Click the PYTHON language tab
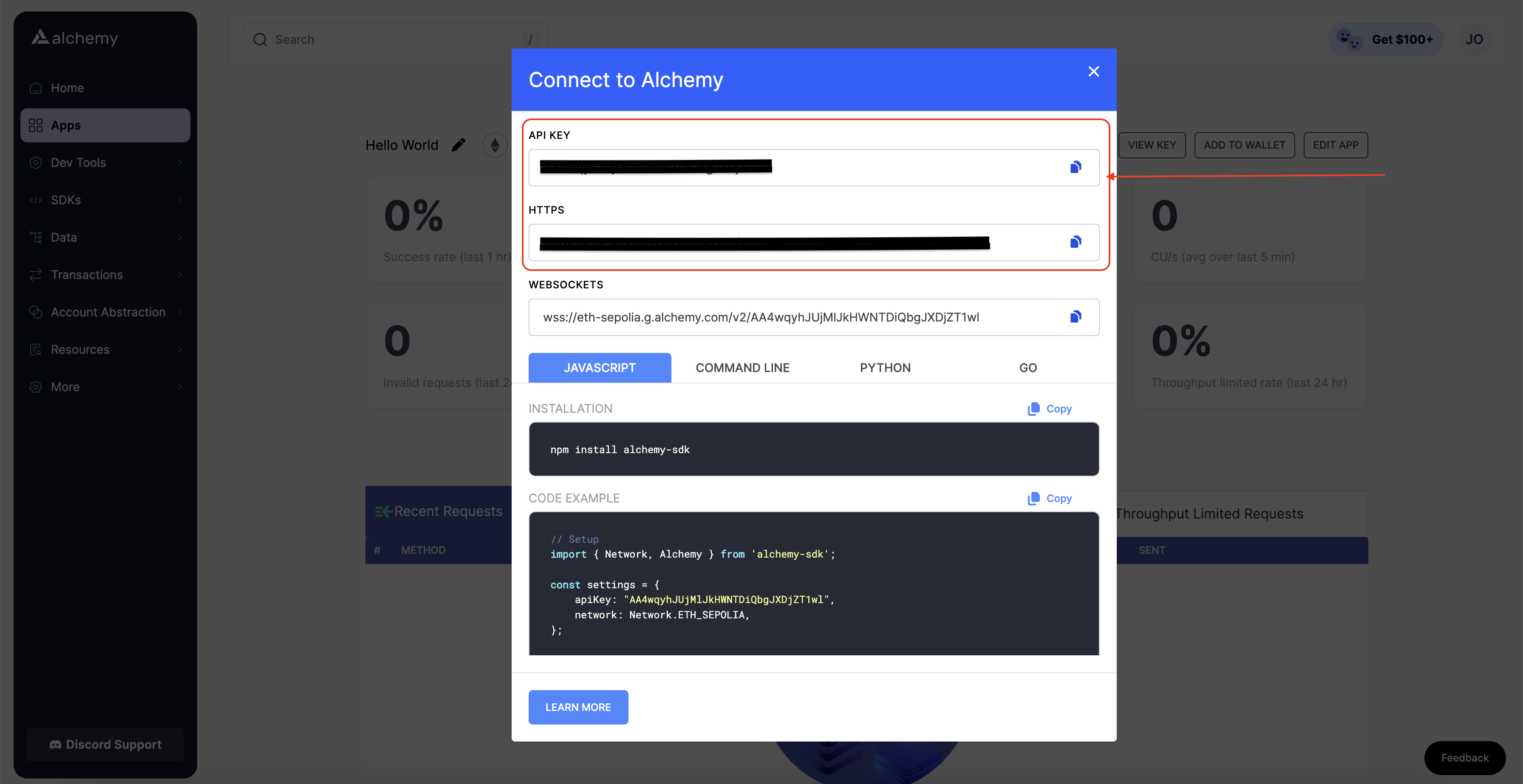The width and height of the screenshot is (1523, 784). point(884,367)
